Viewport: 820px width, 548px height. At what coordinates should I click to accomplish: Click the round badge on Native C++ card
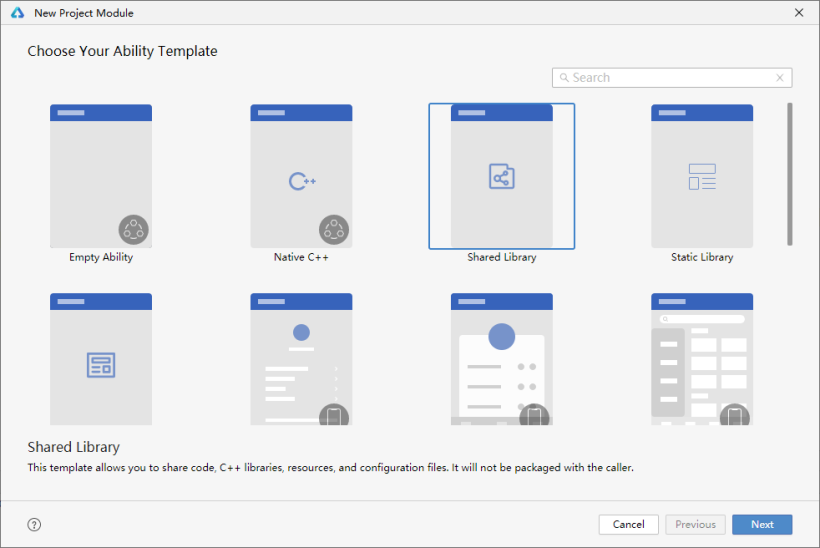334,230
